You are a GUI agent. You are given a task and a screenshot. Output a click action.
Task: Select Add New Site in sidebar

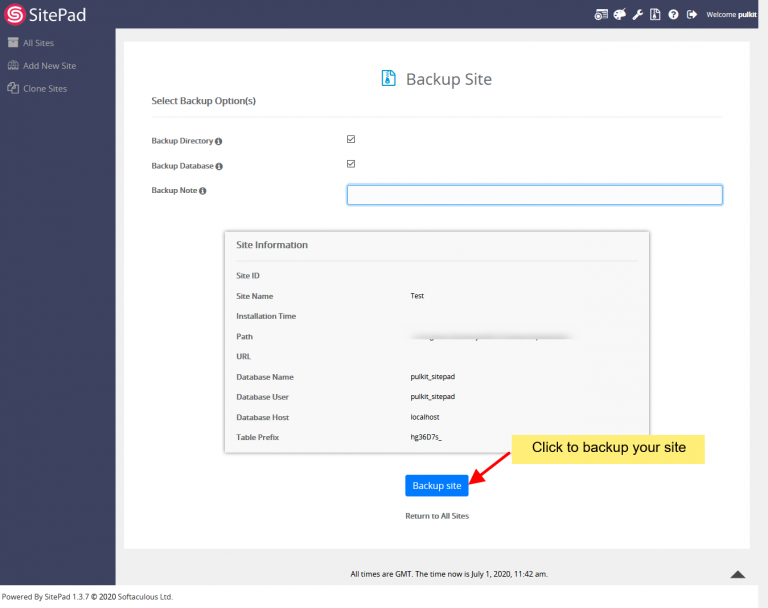(x=48, y=66)
